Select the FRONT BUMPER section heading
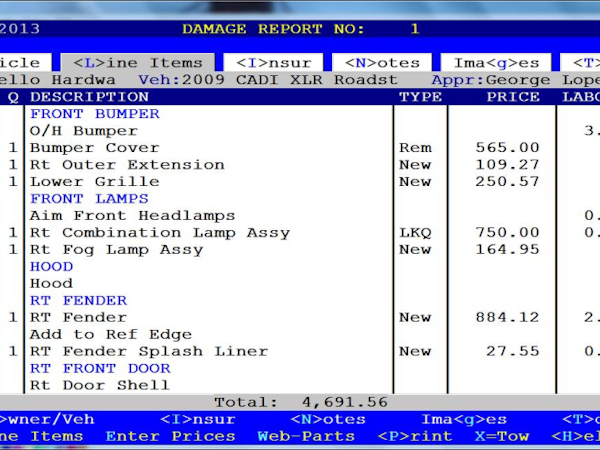Screen dimensions: 600x450 pos(95,114)
